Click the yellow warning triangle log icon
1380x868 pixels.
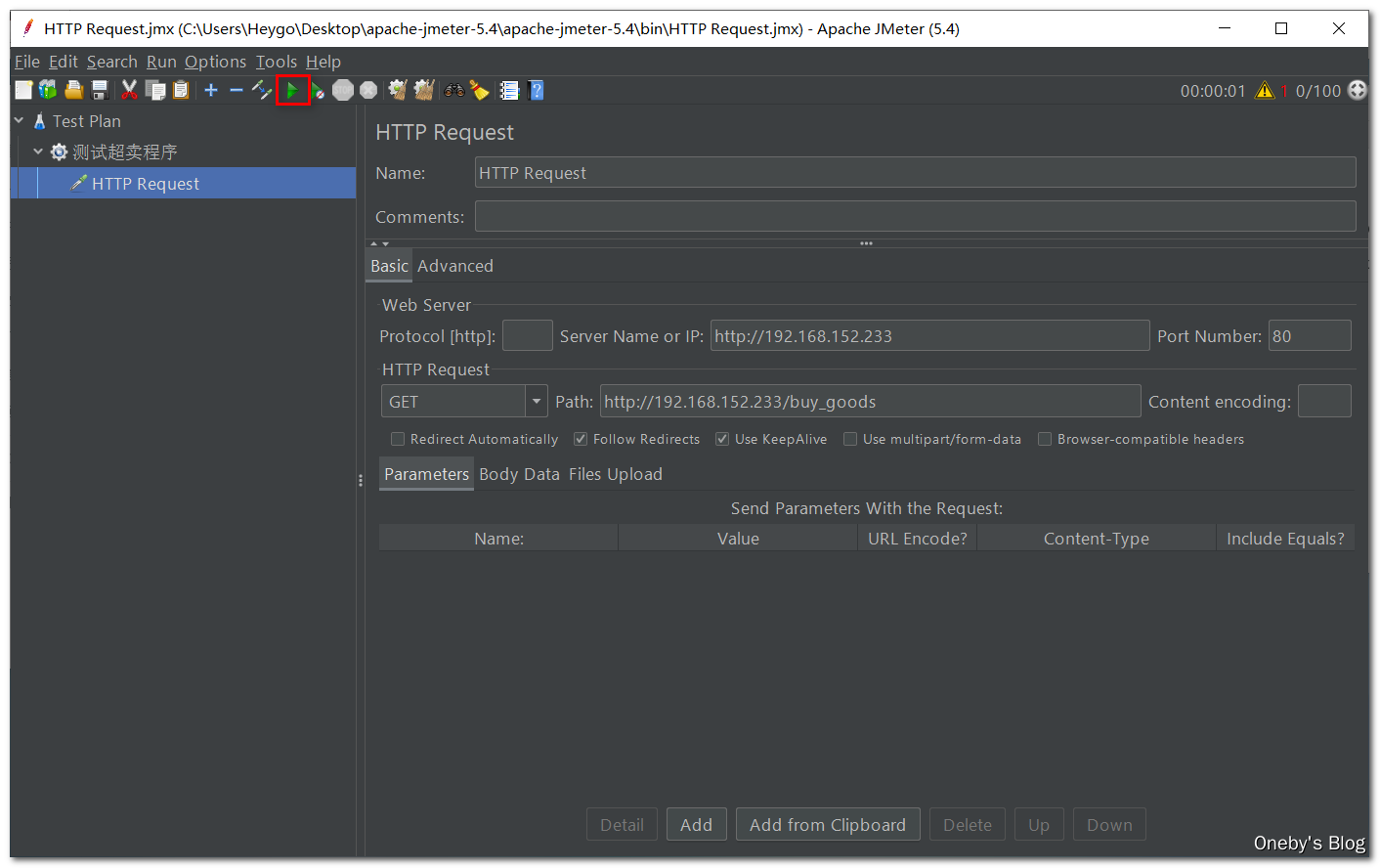click(1265, 90)
